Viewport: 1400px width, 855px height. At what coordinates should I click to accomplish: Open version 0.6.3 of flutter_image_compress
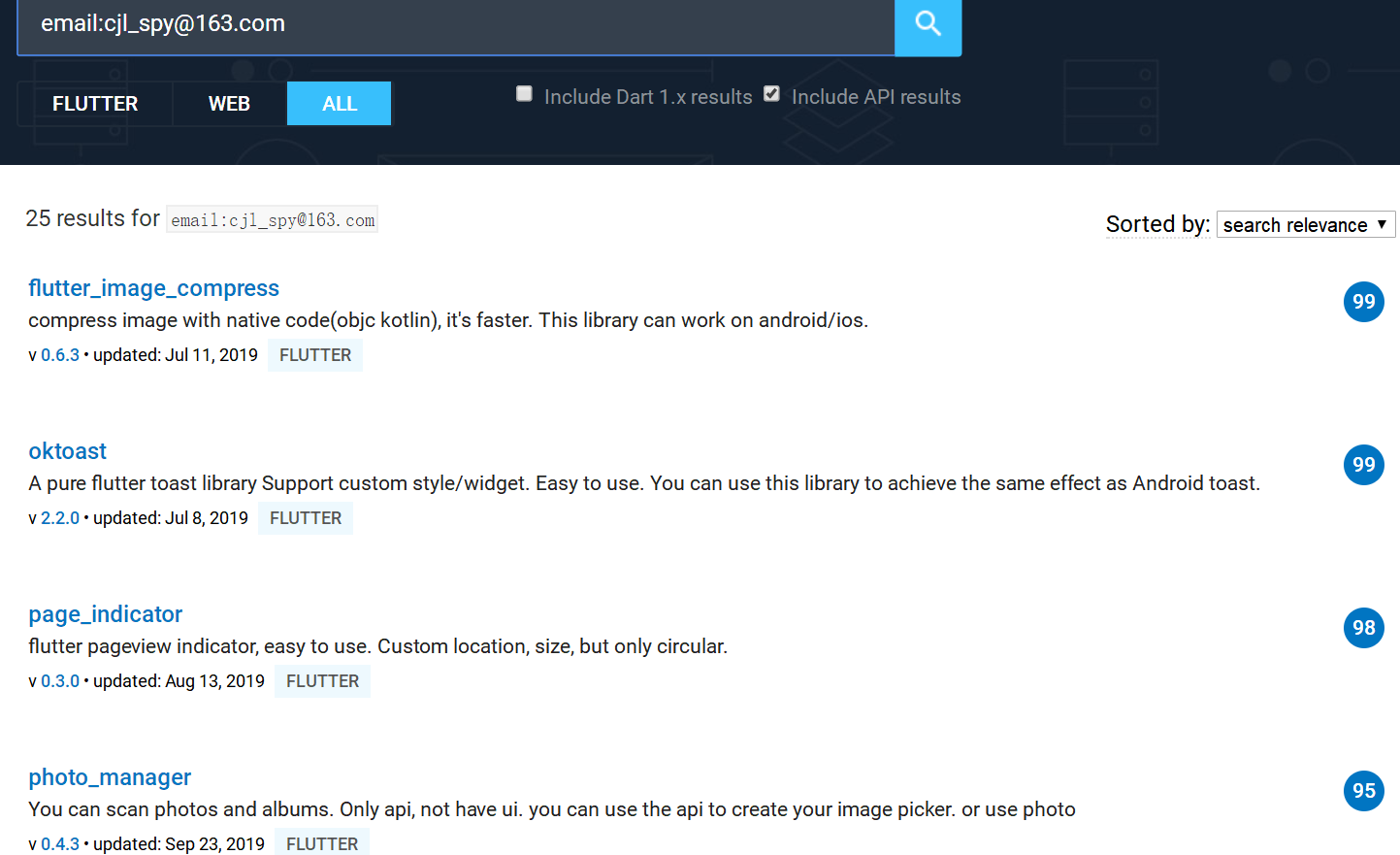coord(60,355)
